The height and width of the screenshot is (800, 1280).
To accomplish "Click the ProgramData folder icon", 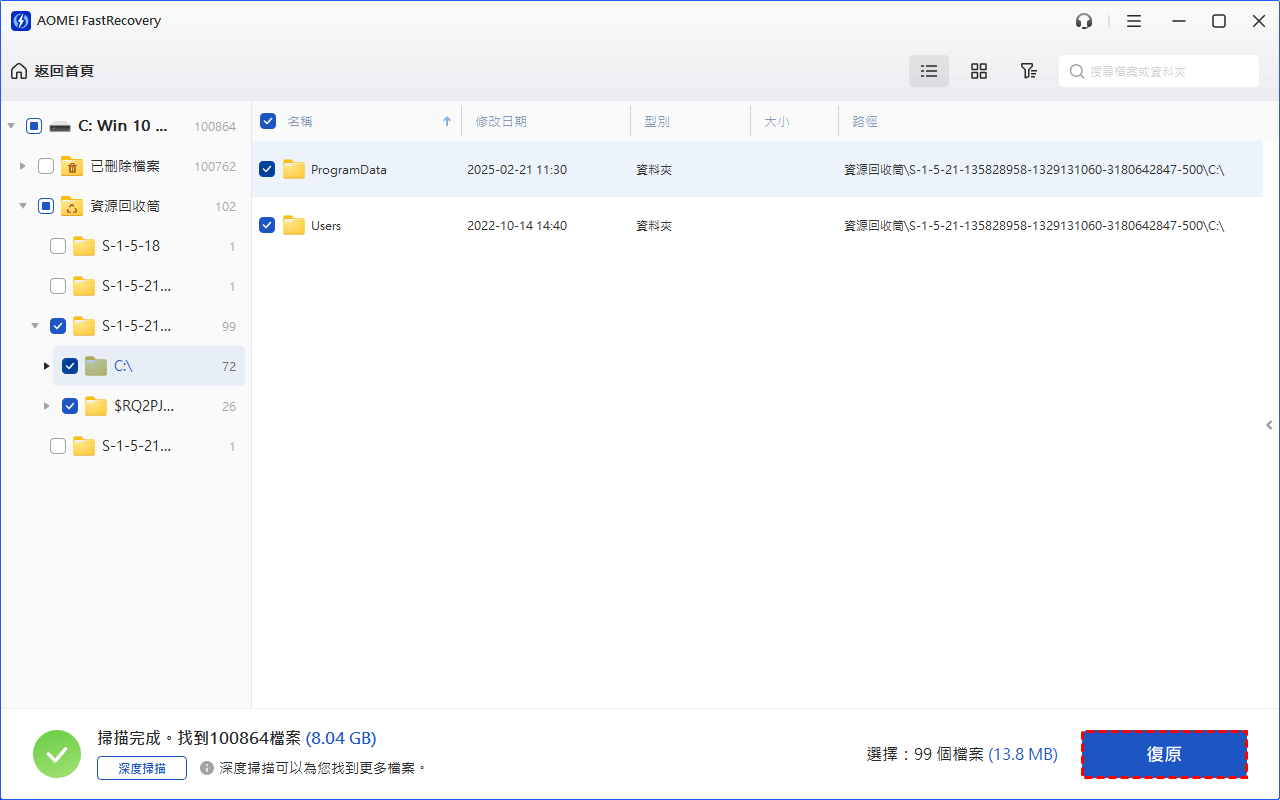I will tap(293, 170).
